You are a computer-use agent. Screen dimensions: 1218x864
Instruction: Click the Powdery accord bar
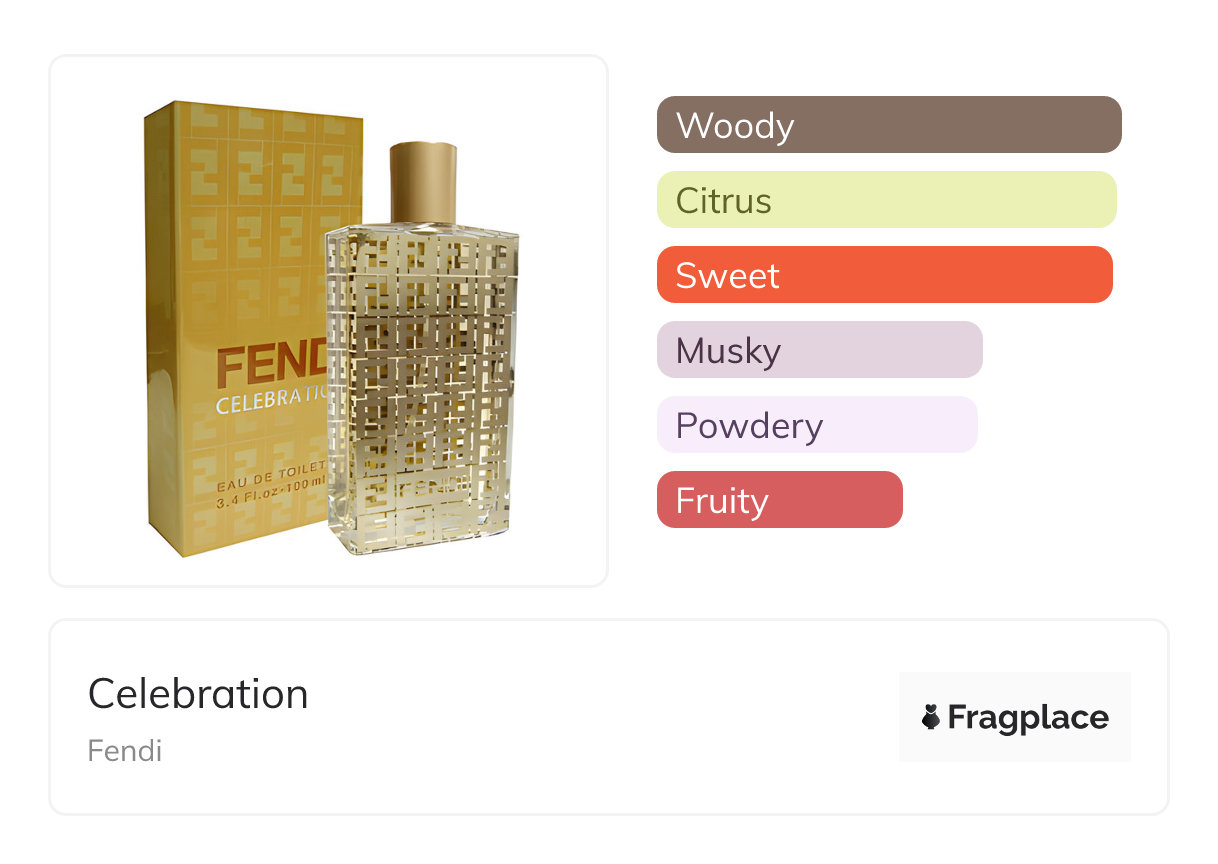click(817, 425)
